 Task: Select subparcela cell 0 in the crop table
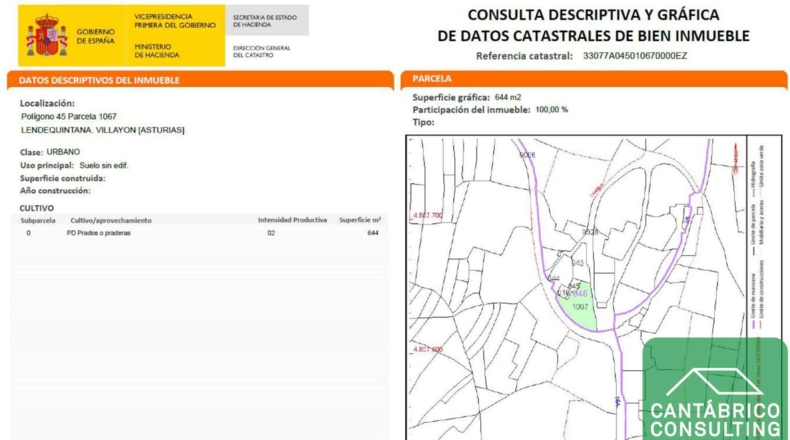tap(28, 233)
